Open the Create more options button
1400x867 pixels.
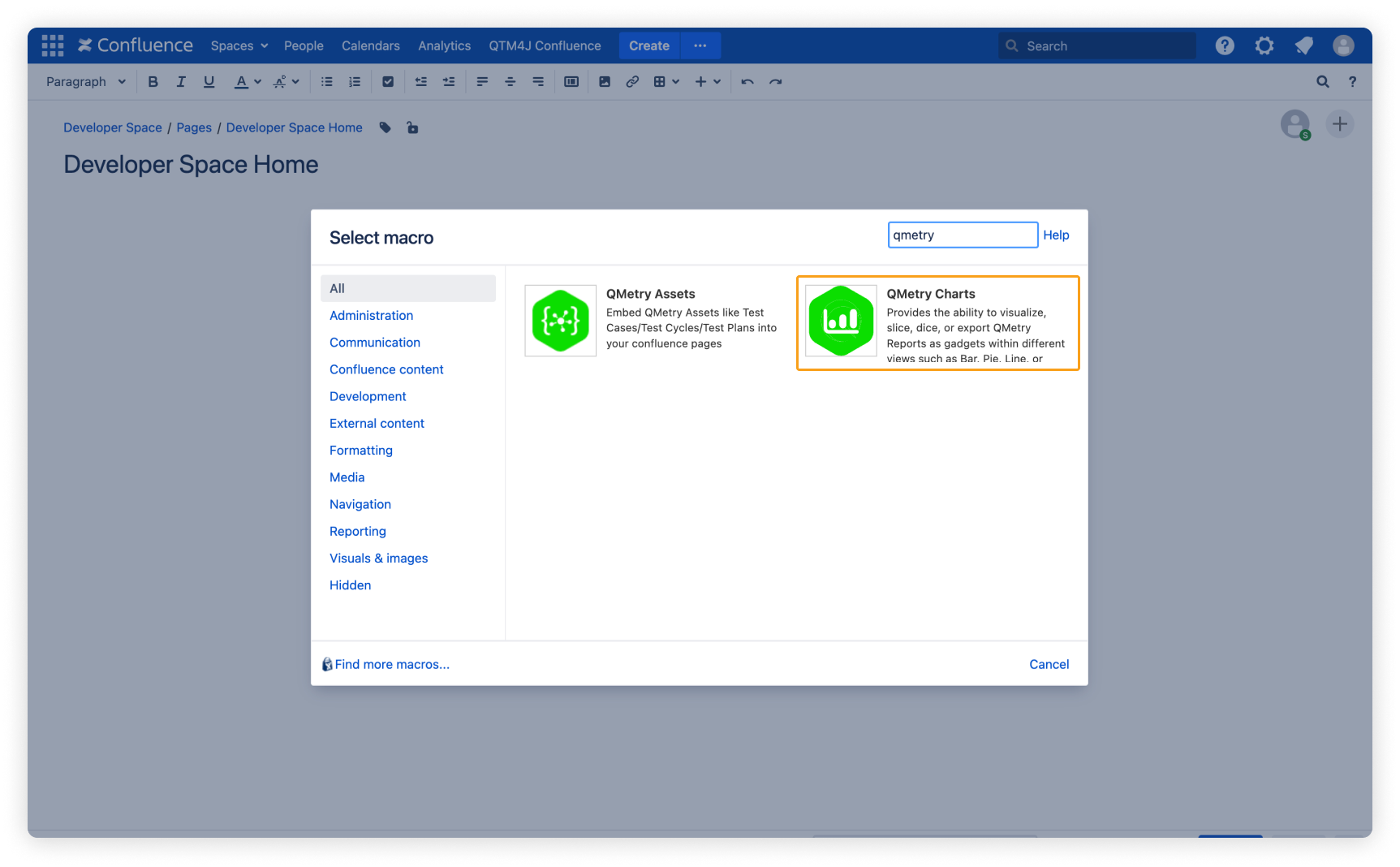[700, 45]
